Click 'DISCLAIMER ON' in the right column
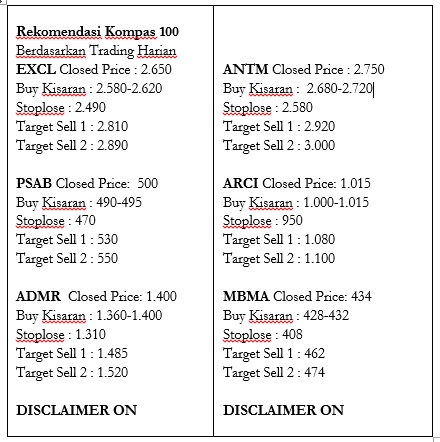Image resolution: width=440 pixels, height=442 pixels. click(x=284, y=410)
